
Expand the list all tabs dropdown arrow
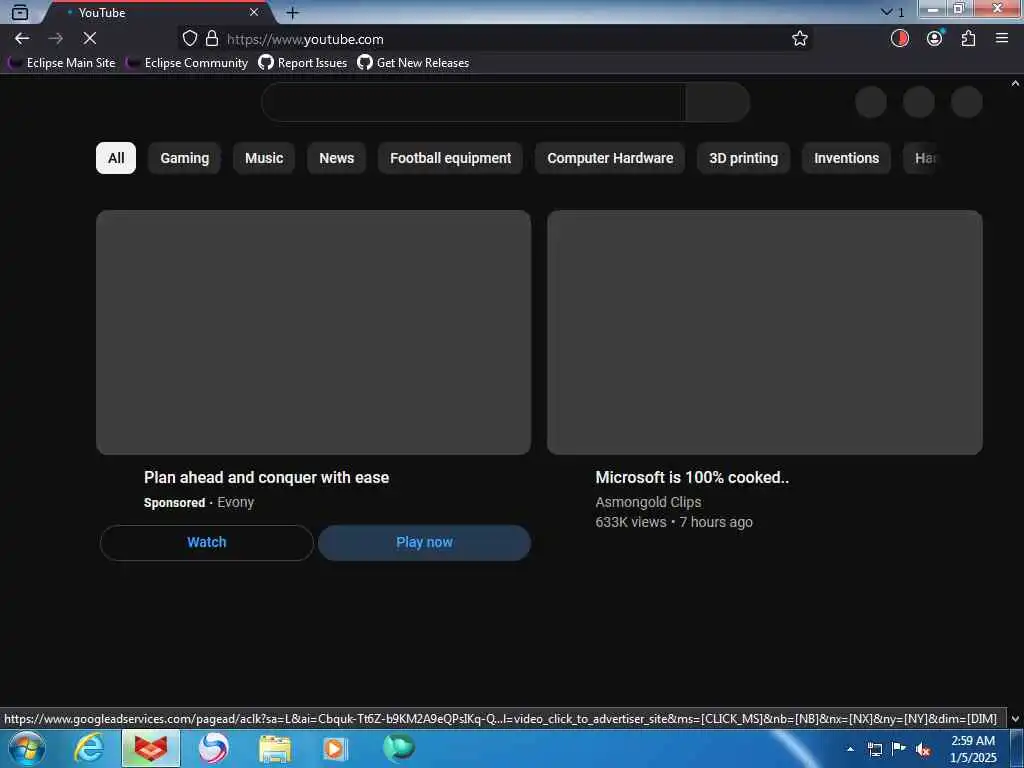click(x=886, y=12)
